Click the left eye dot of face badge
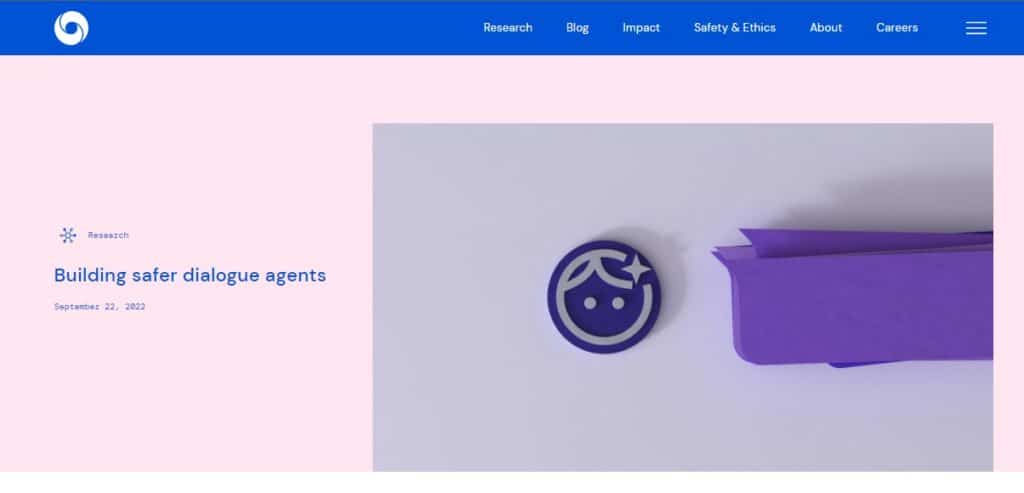This screenshot has width=1024, height=493. [590, 303]
